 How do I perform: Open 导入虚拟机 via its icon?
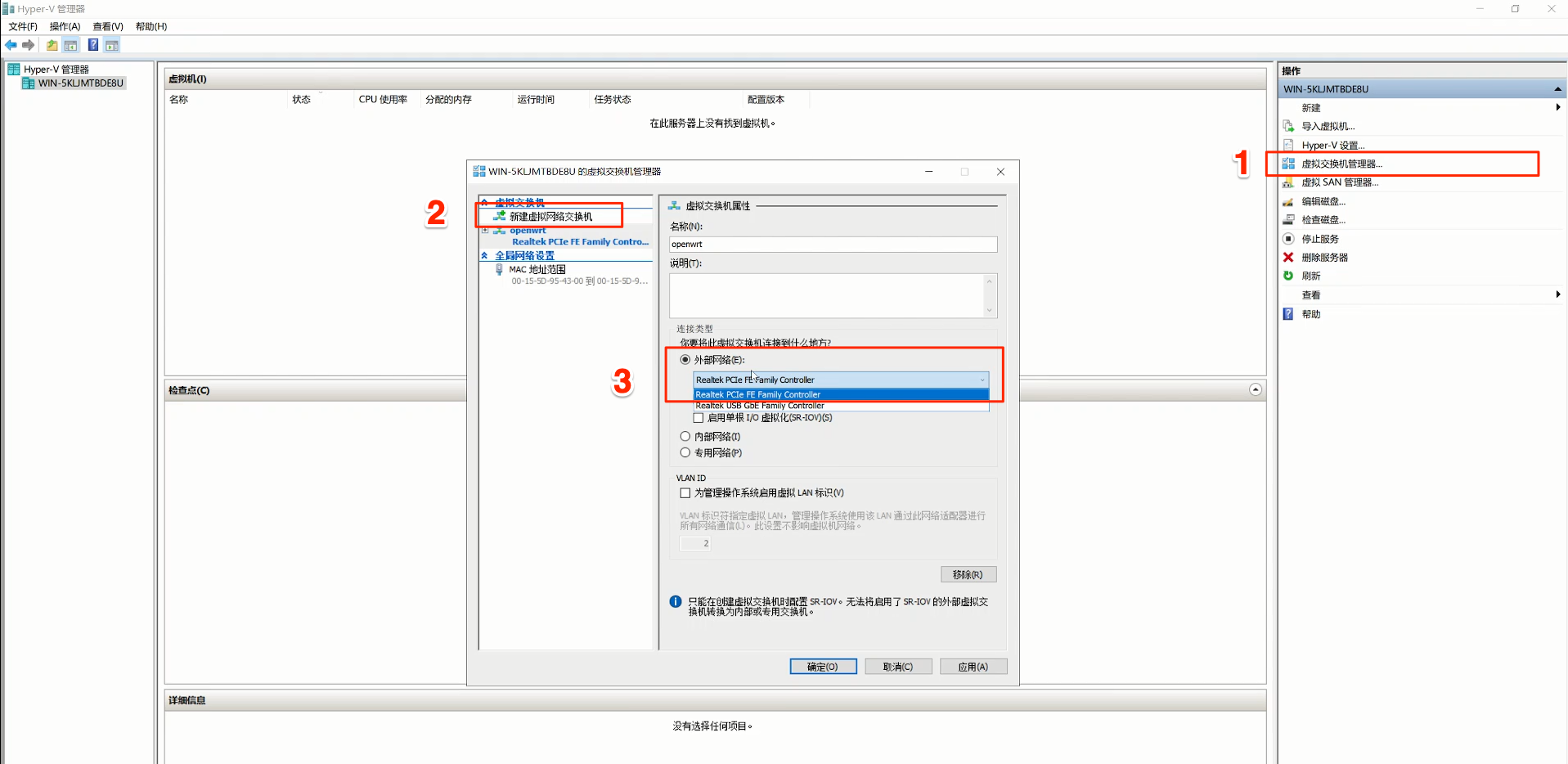coord(1287,126)
